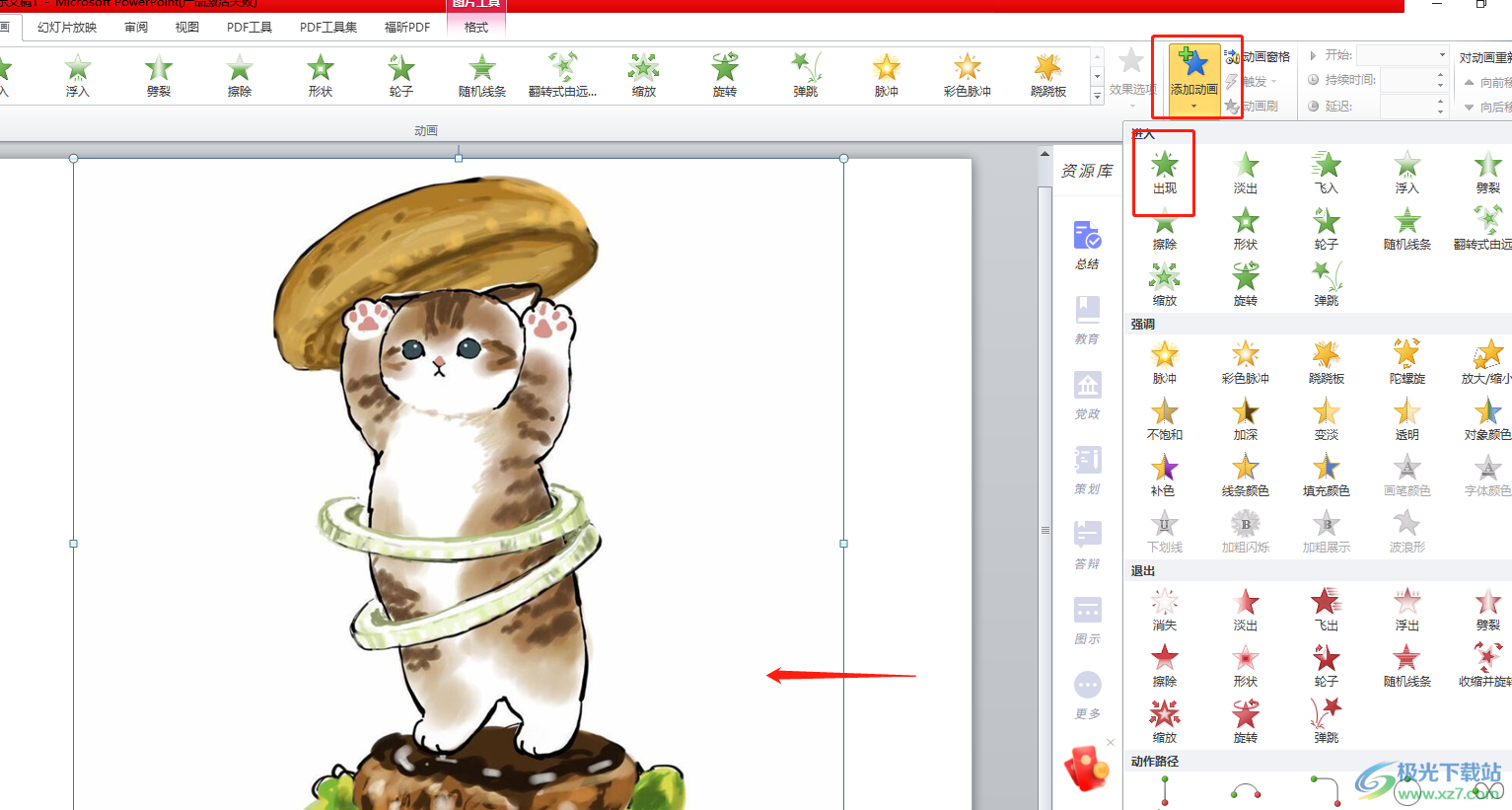Select the 浮入 animation in ribbon gallery
The width and height of the screenshot is (1512, 810).
[x=78, y=76]
